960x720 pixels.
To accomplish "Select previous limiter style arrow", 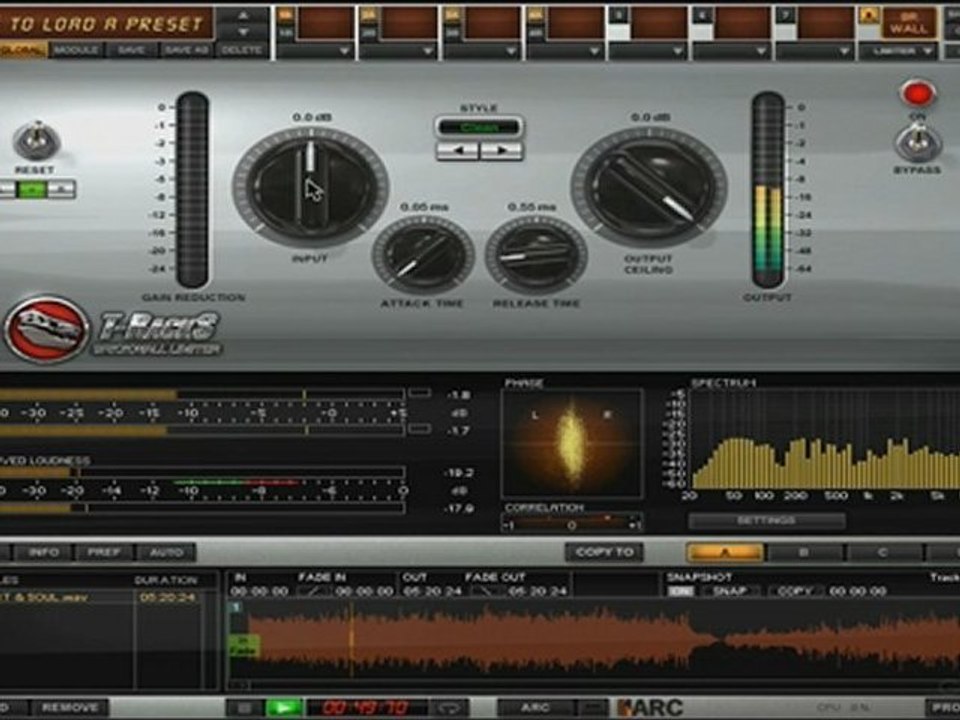I will [457, 151].
